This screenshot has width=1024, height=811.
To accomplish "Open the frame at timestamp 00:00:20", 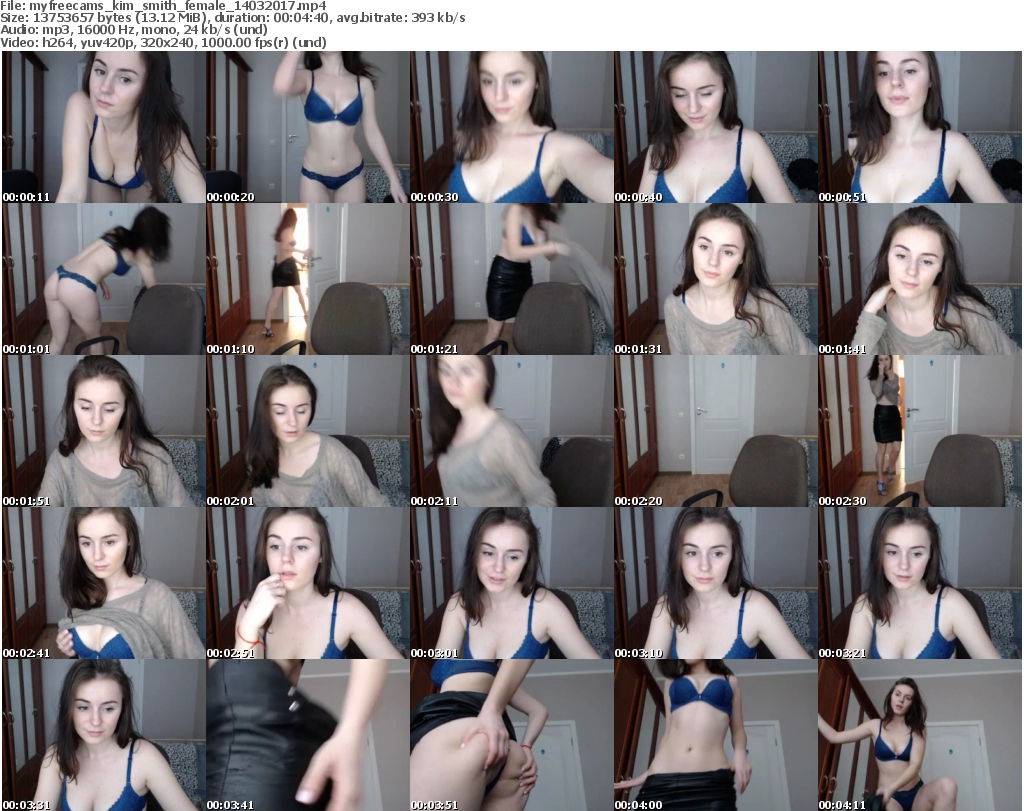I will click(308, 127).
